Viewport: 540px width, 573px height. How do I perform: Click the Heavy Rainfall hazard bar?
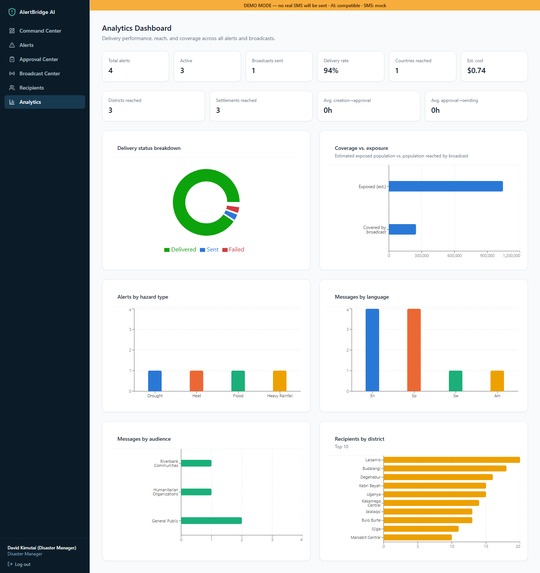(280, 381)
